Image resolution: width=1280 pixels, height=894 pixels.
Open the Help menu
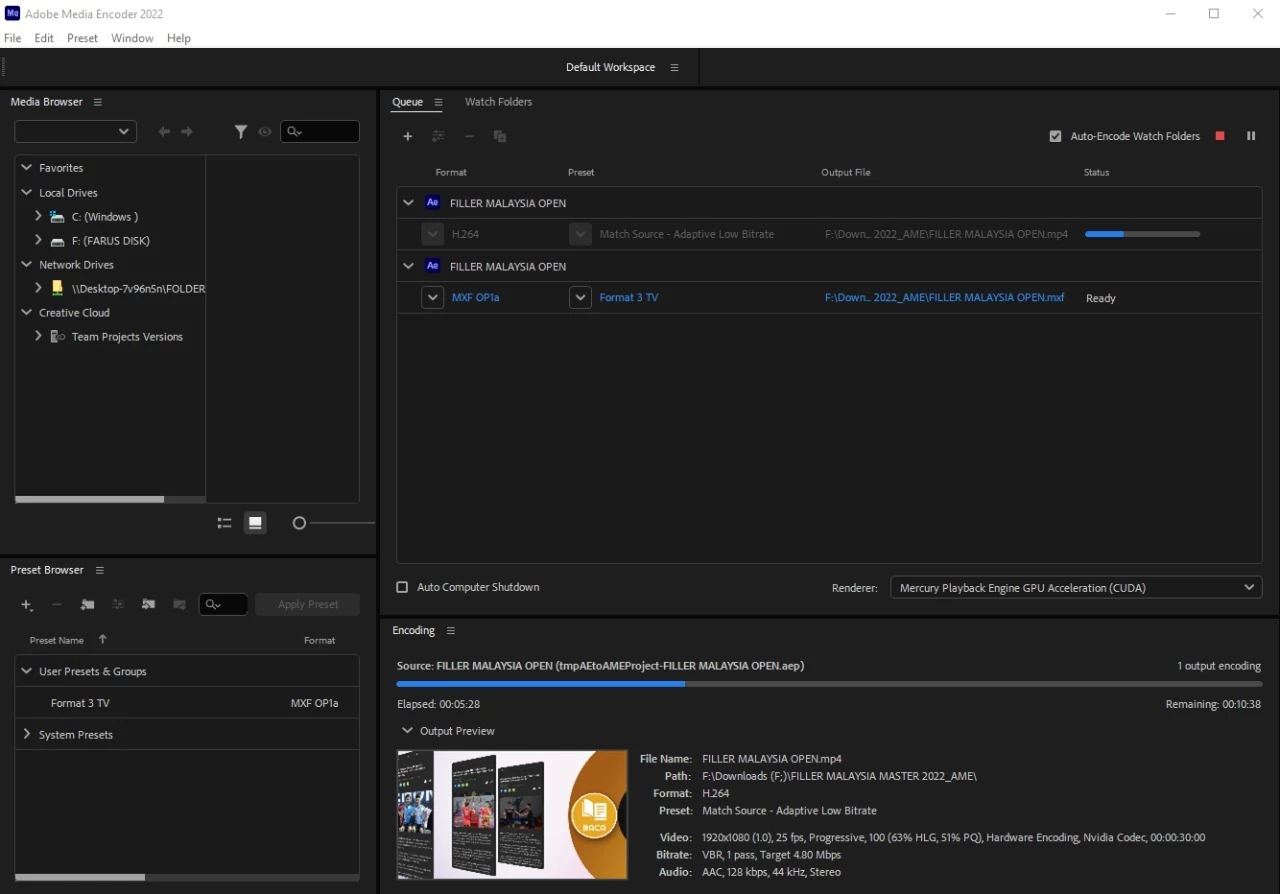179,38
